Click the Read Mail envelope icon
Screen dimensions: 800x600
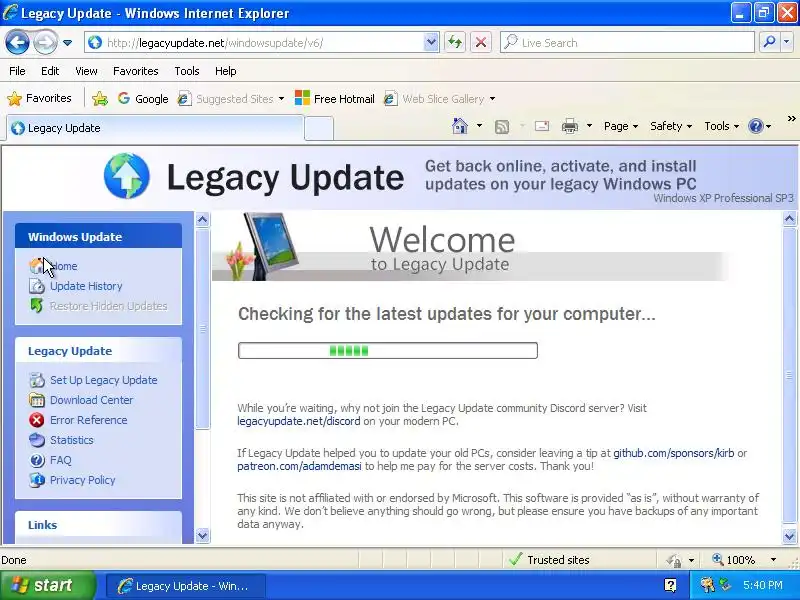click(542, 126)
